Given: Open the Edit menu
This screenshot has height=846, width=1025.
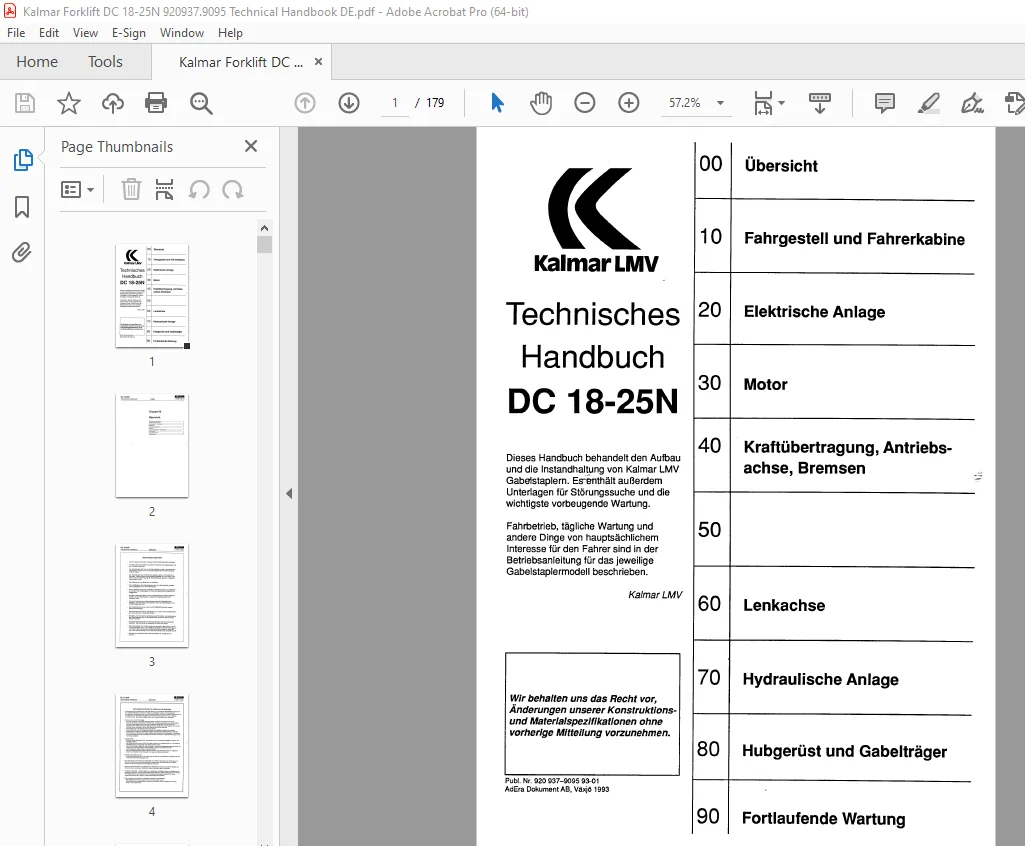Looking at the screenshot, I should 48,33.
